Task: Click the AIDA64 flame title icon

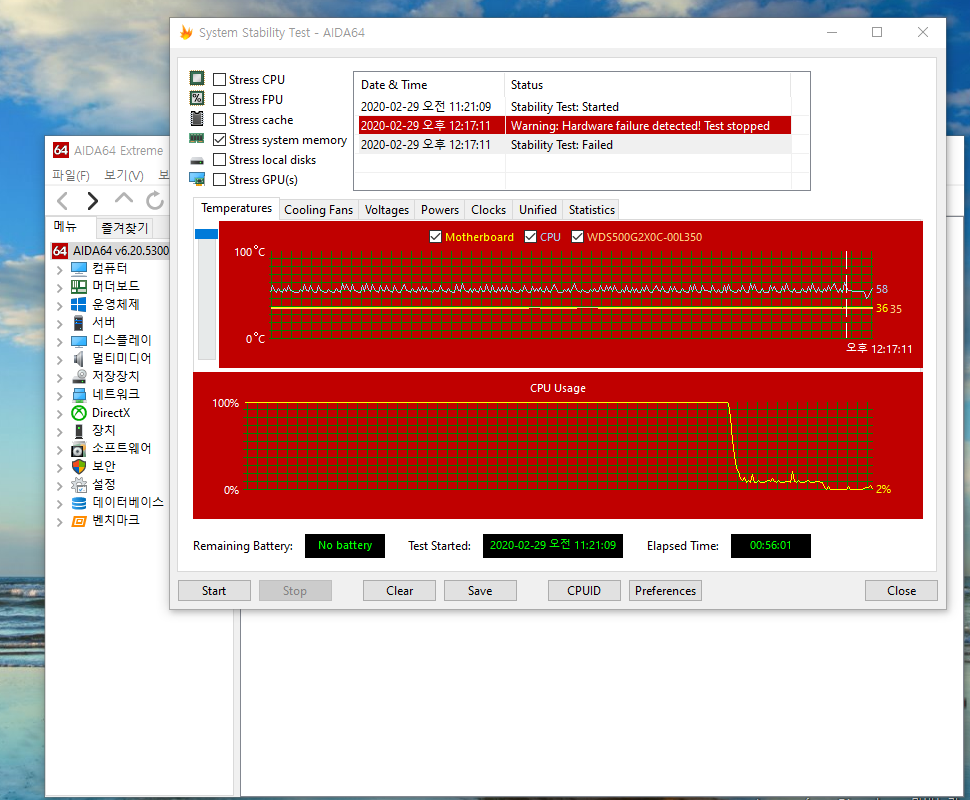Action: click(x=186, y=32)
